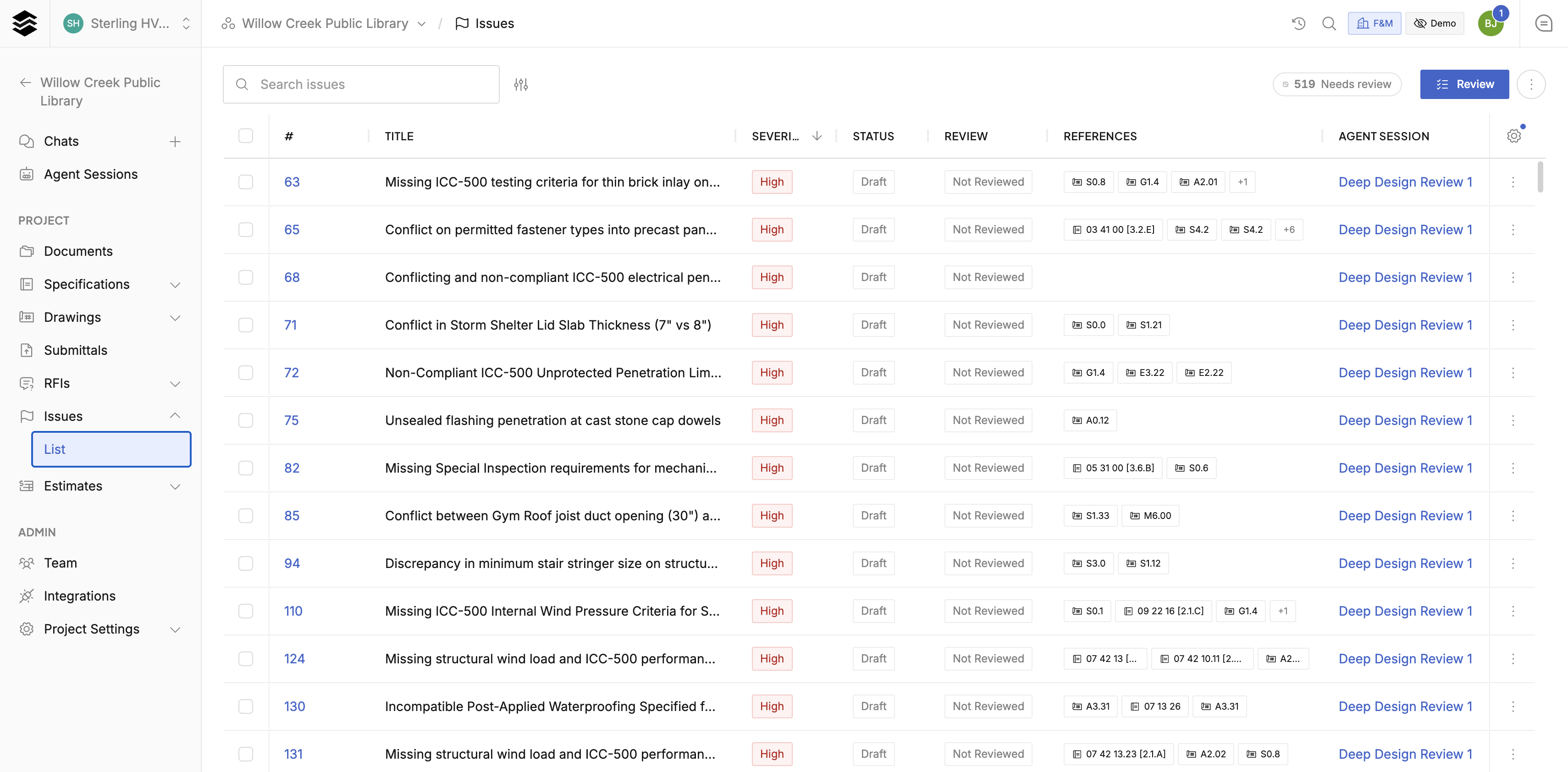The width and height of the screenshot is (1568, 772).
Task: Click the Demo button
Action: pos(1434,23)
